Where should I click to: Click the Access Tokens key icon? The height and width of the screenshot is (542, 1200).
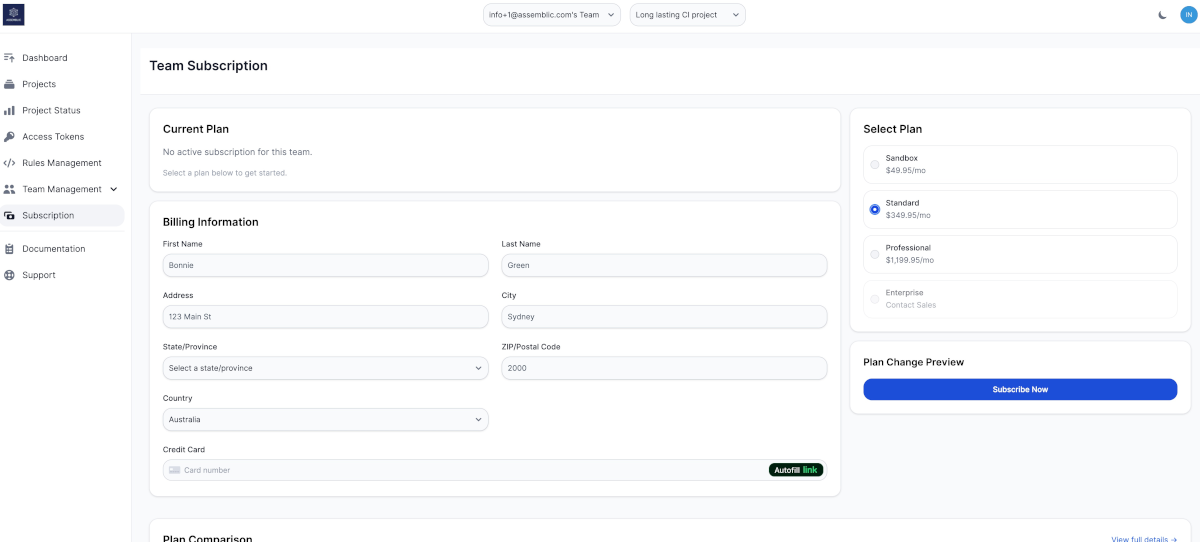tap(9, 137)
